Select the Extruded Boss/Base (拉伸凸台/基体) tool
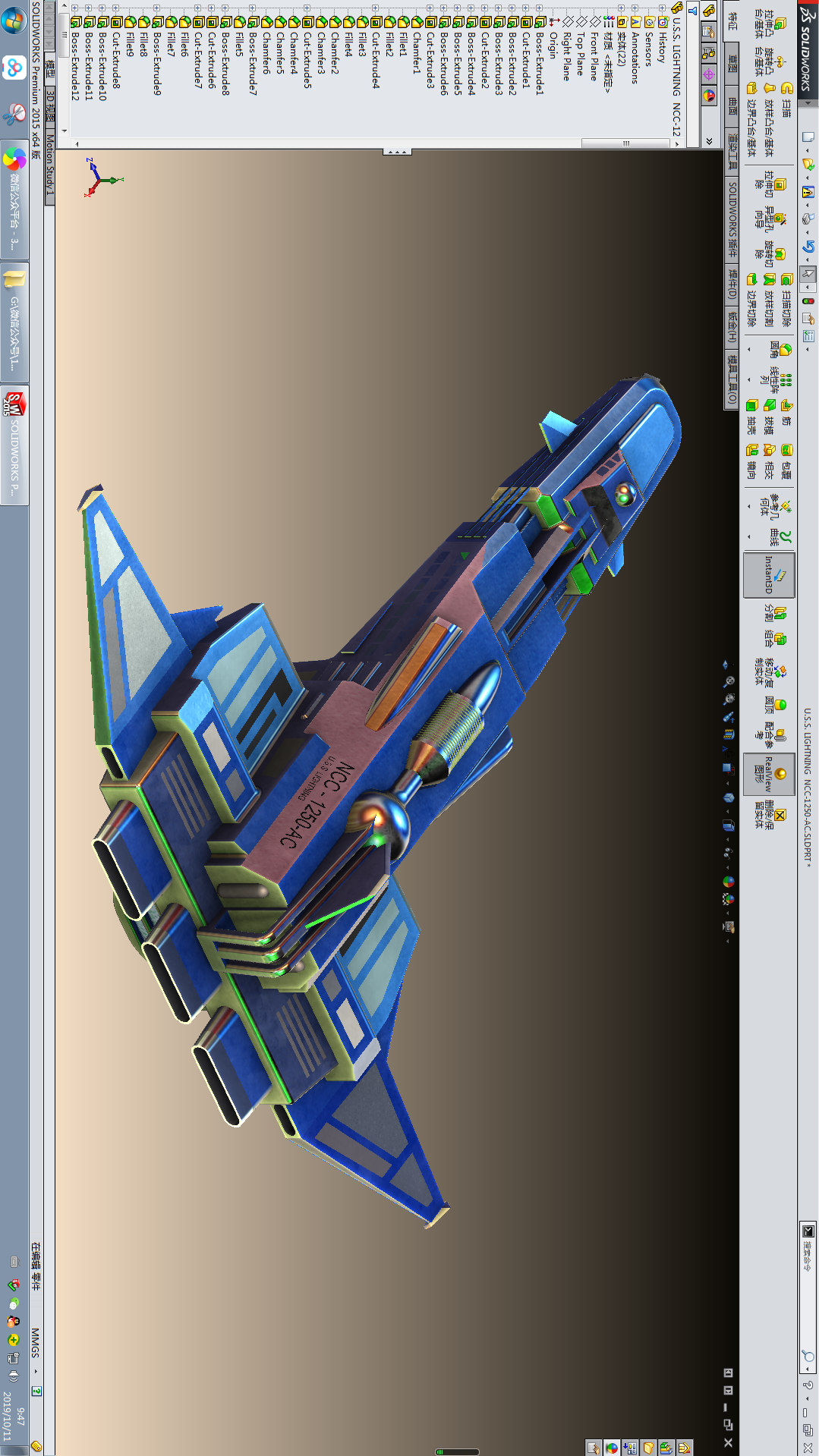The image size is (819, 1456). pos(769,24)
